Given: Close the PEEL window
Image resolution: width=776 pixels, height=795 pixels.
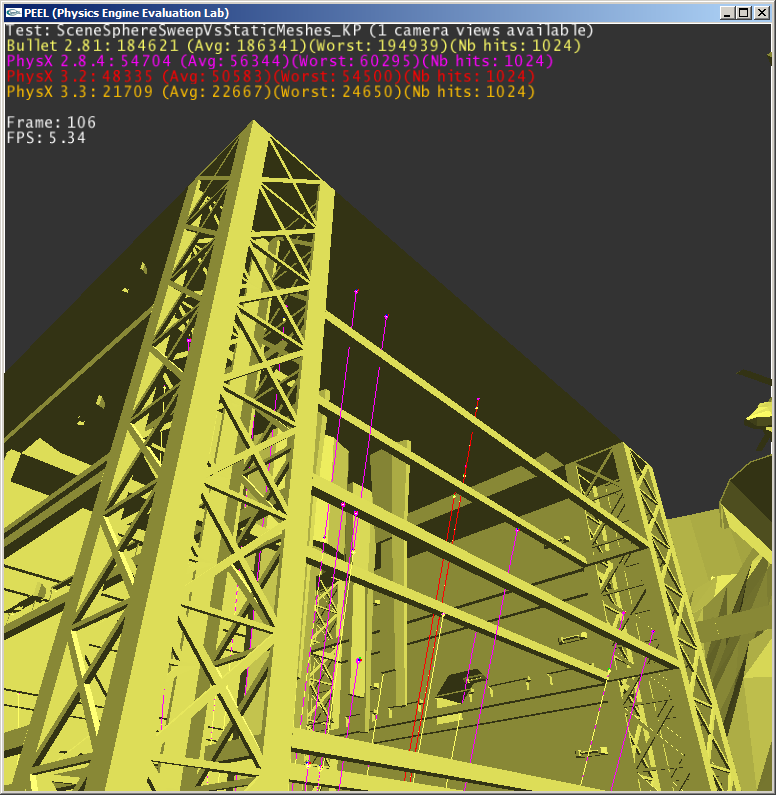Looking at the screenshot, I should [x=761, y=13].
